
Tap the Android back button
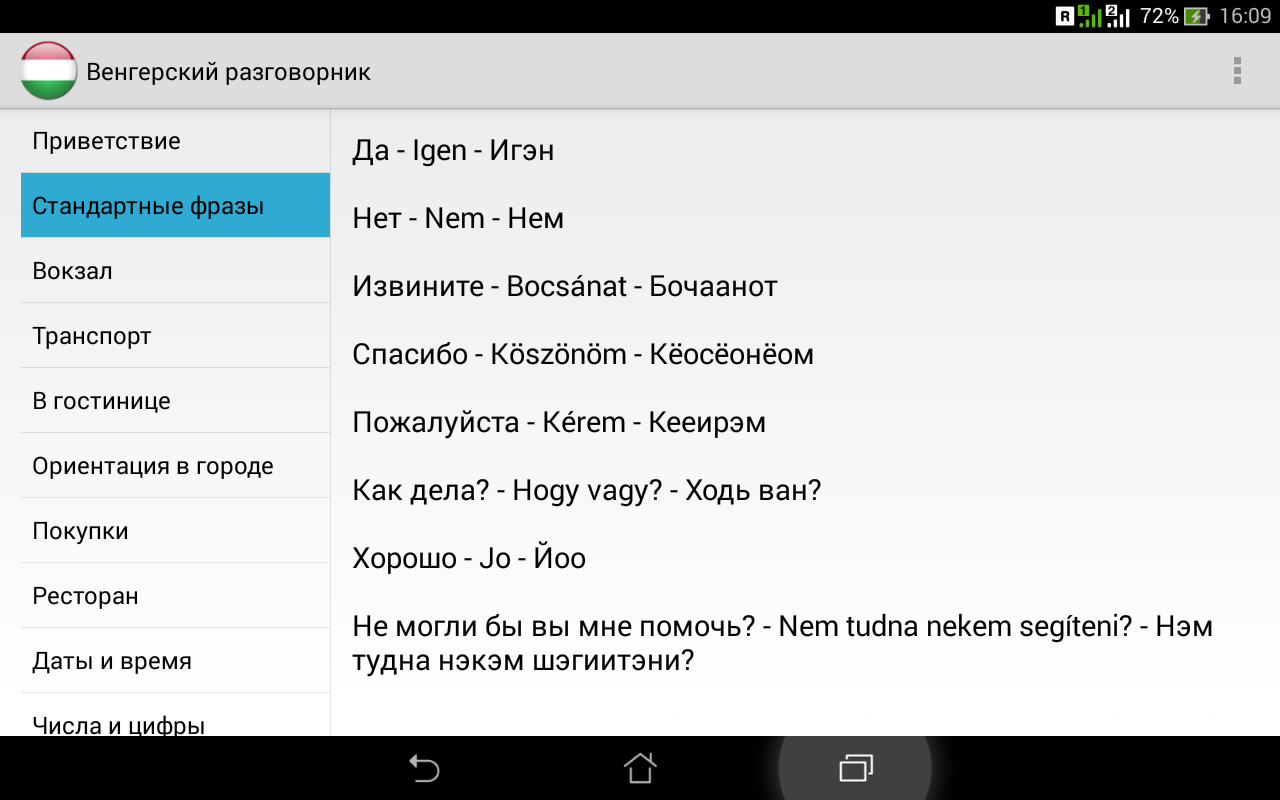pyautogui.click(x=424, y=768)
